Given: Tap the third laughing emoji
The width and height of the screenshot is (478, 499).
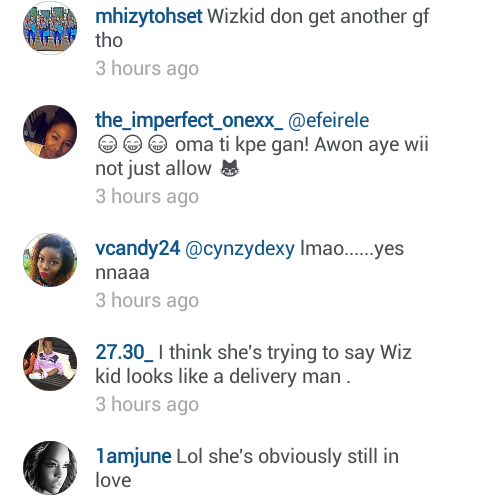Looking at the screenshot, I should [x=157, y=145].
